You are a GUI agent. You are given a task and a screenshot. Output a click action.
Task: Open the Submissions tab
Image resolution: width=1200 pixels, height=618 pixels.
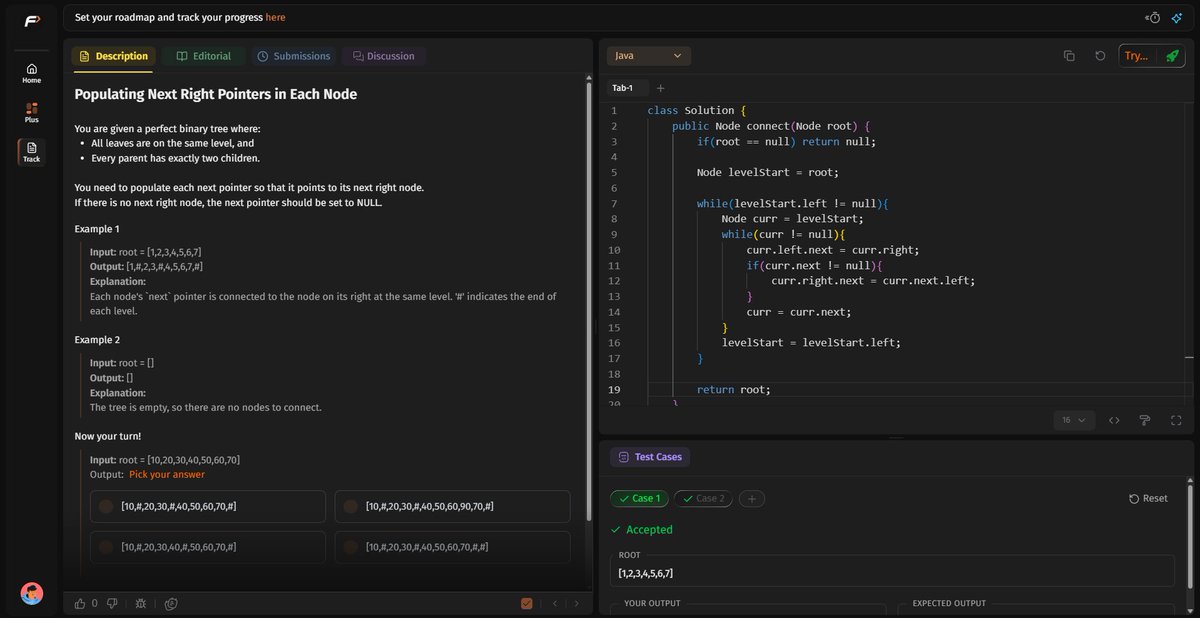(x=293, y=56)
